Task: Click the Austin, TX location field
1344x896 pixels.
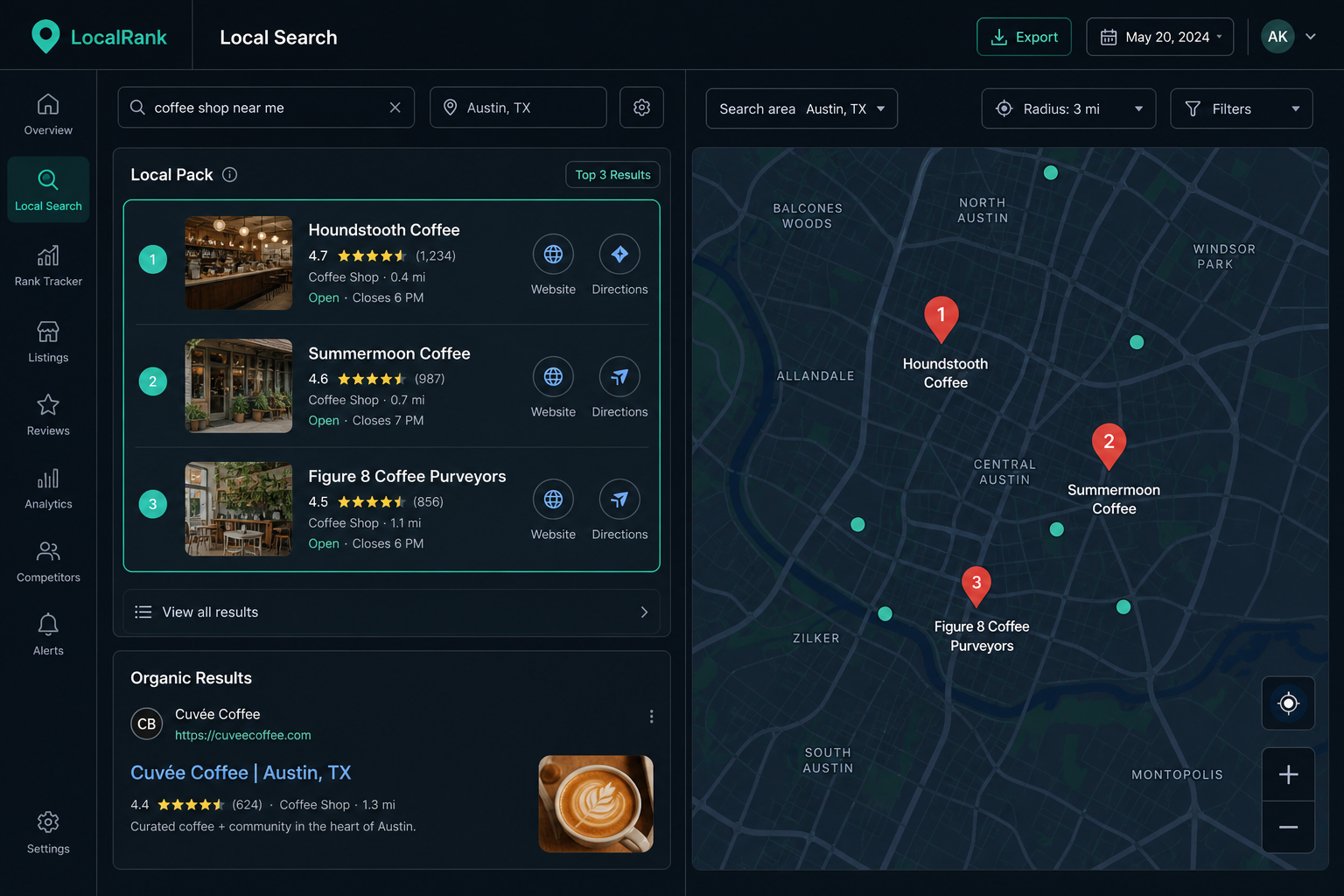Action: click(518, 108)
